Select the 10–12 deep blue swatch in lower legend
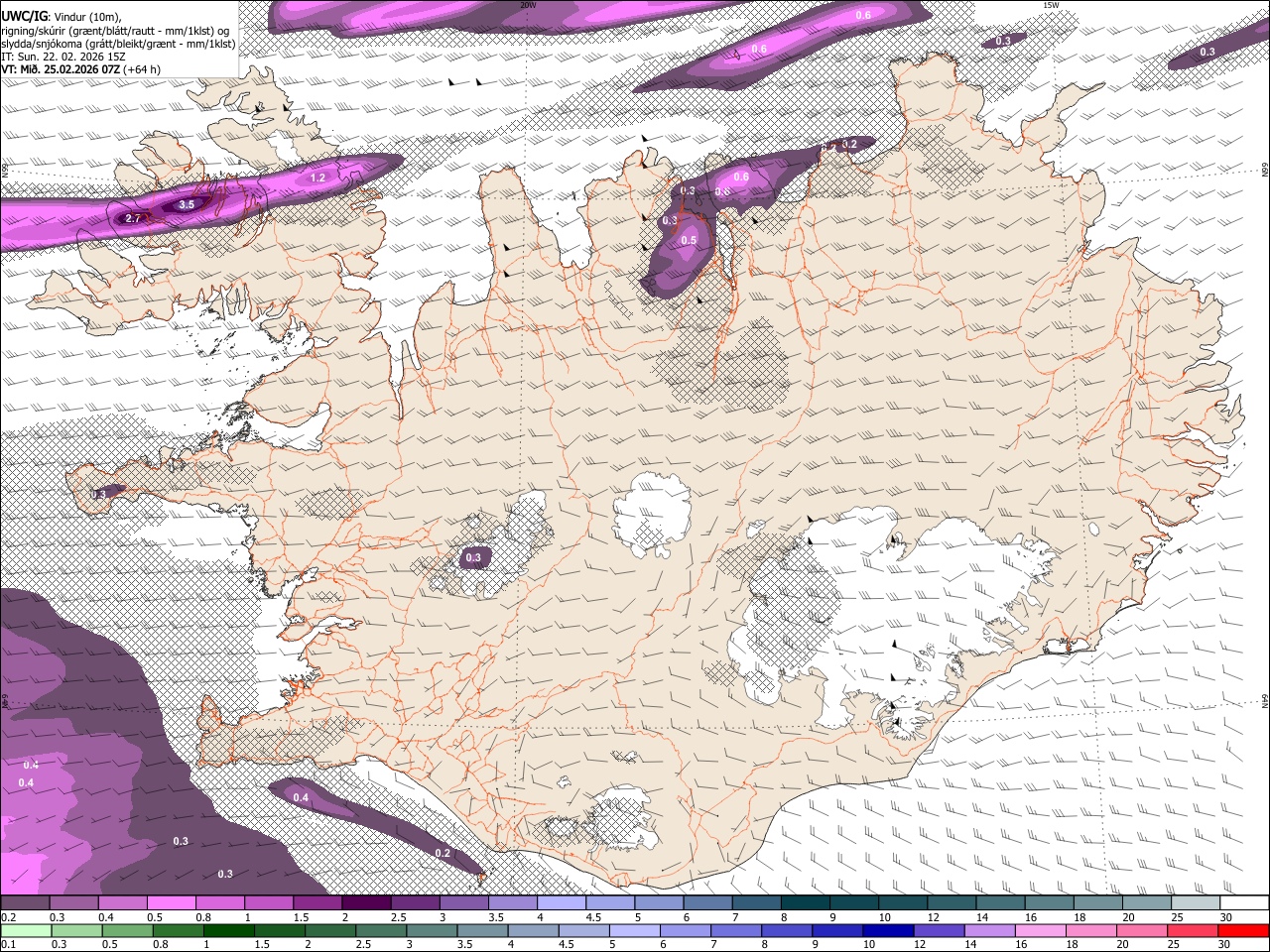Image resolution: width=1270 pixels, height=952 pixels. coord(889,930)
